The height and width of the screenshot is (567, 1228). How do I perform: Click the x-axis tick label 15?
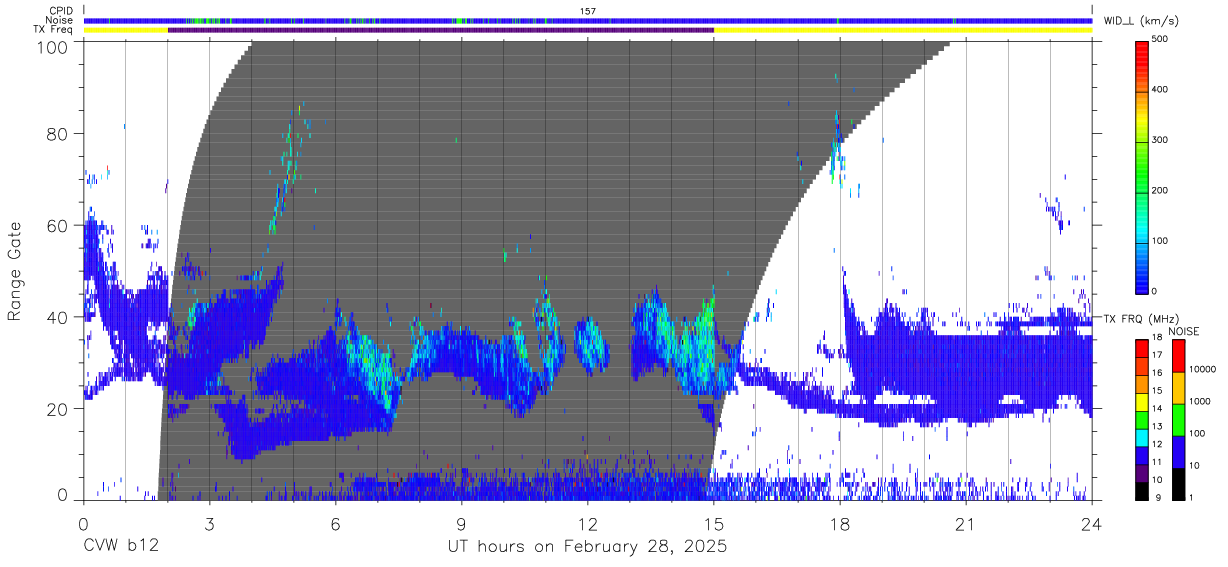[714, 524]
